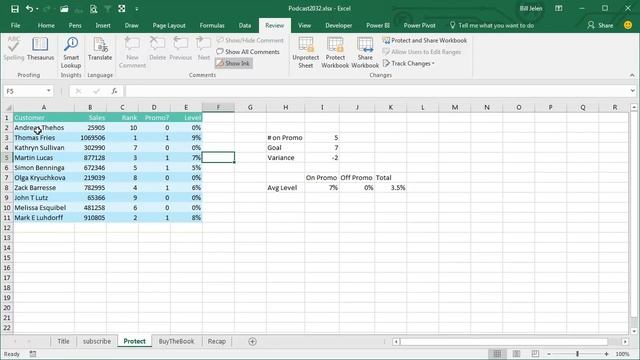
Task: Switch to the Home tab
Action: coord(46,25)
